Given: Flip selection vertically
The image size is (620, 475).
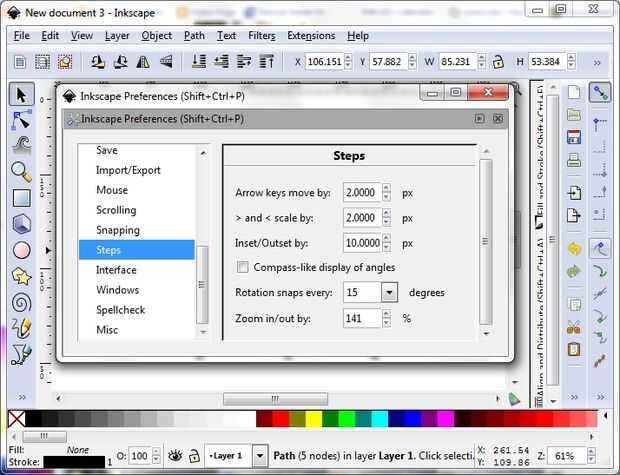Looking at the screenshot, I should click(166, 62).
